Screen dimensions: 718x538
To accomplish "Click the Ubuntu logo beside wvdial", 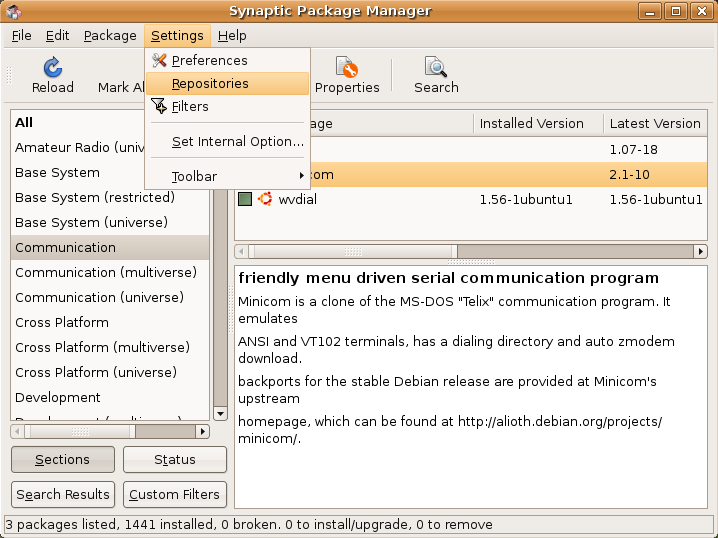I will (x=265, y=199).
